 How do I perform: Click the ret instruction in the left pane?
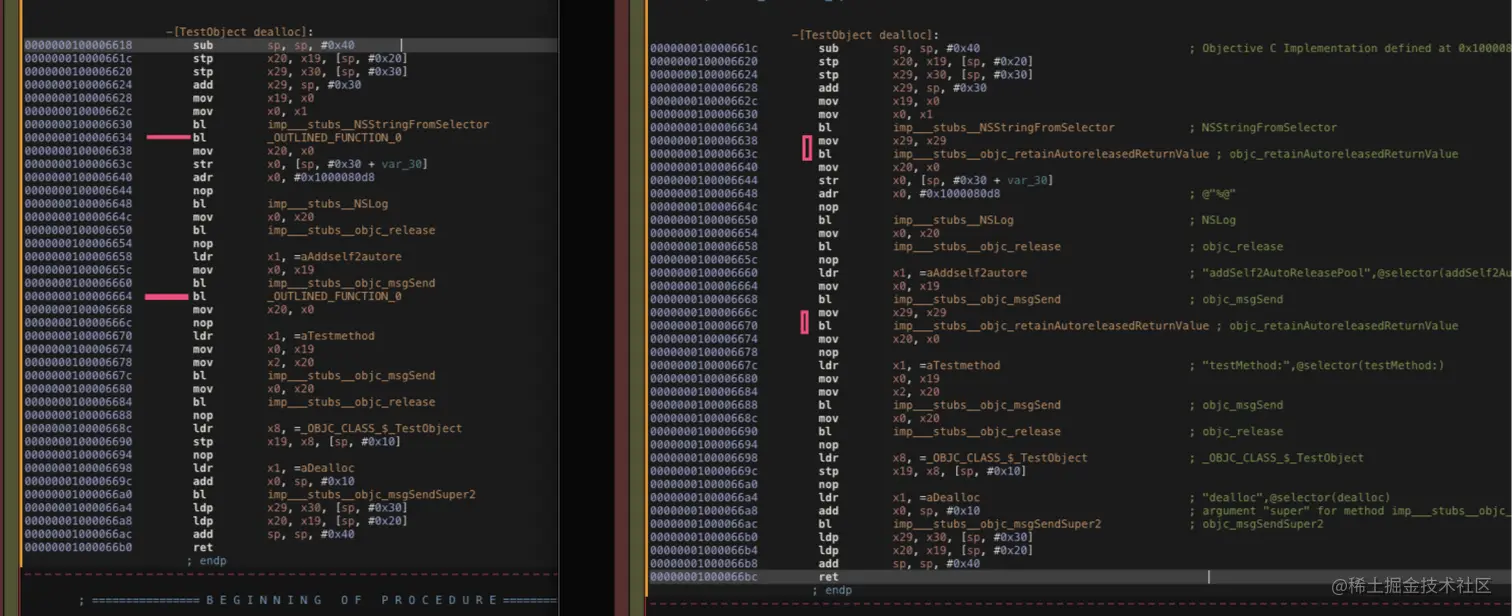click(203, 547)
